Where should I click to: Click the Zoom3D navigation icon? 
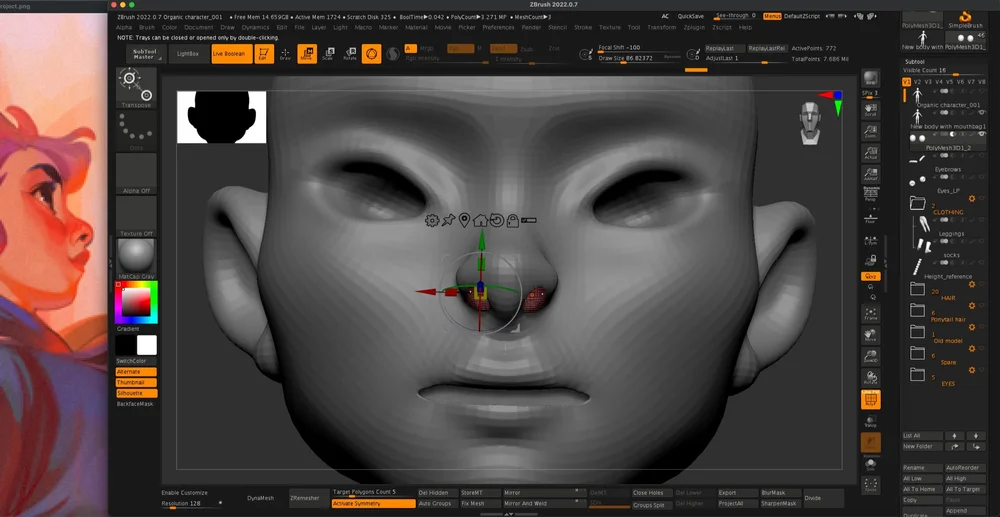pyautogui.click(x=871, y=357)
